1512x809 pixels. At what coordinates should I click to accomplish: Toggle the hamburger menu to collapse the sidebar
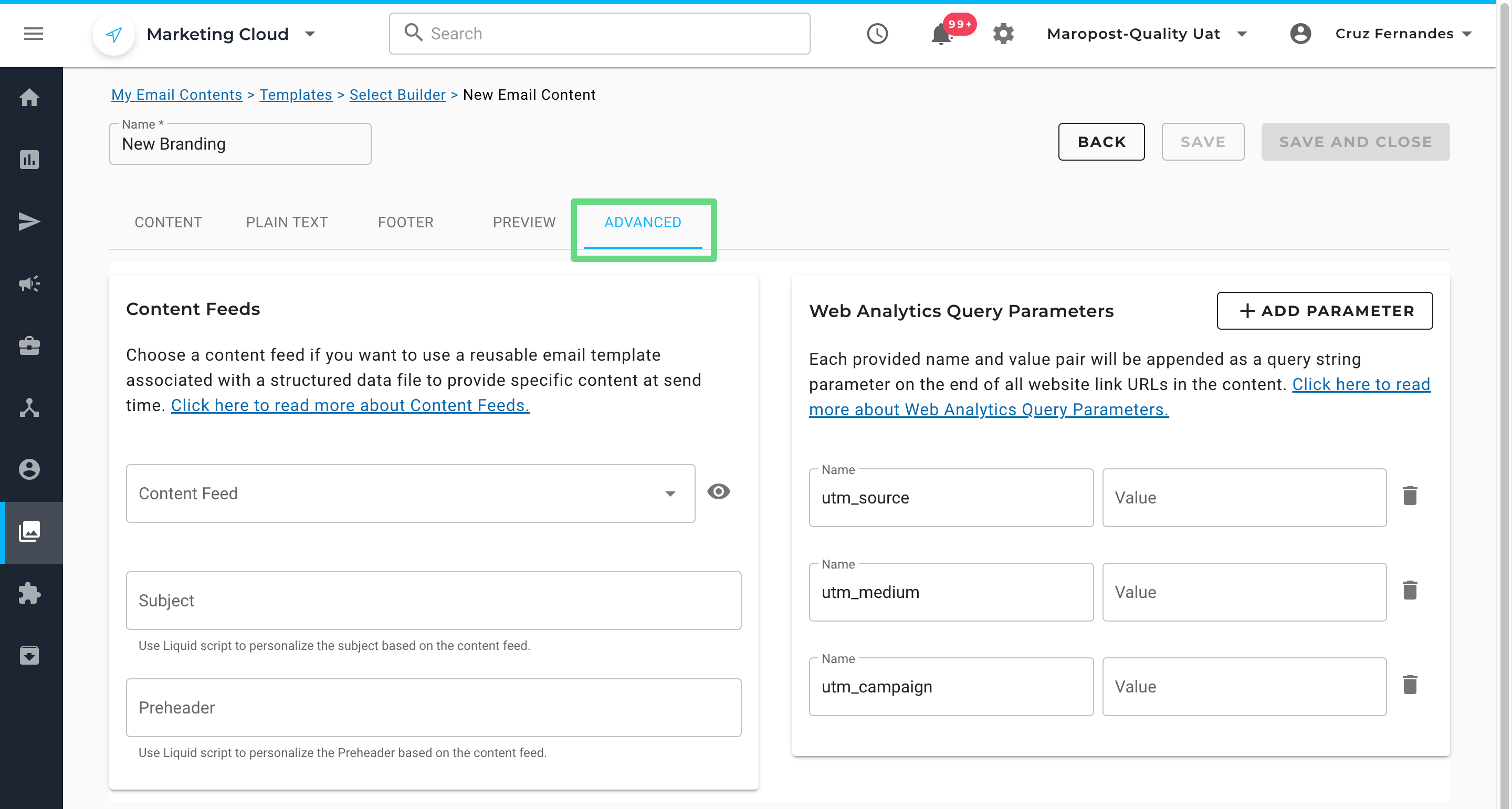(x=34, y=34)
